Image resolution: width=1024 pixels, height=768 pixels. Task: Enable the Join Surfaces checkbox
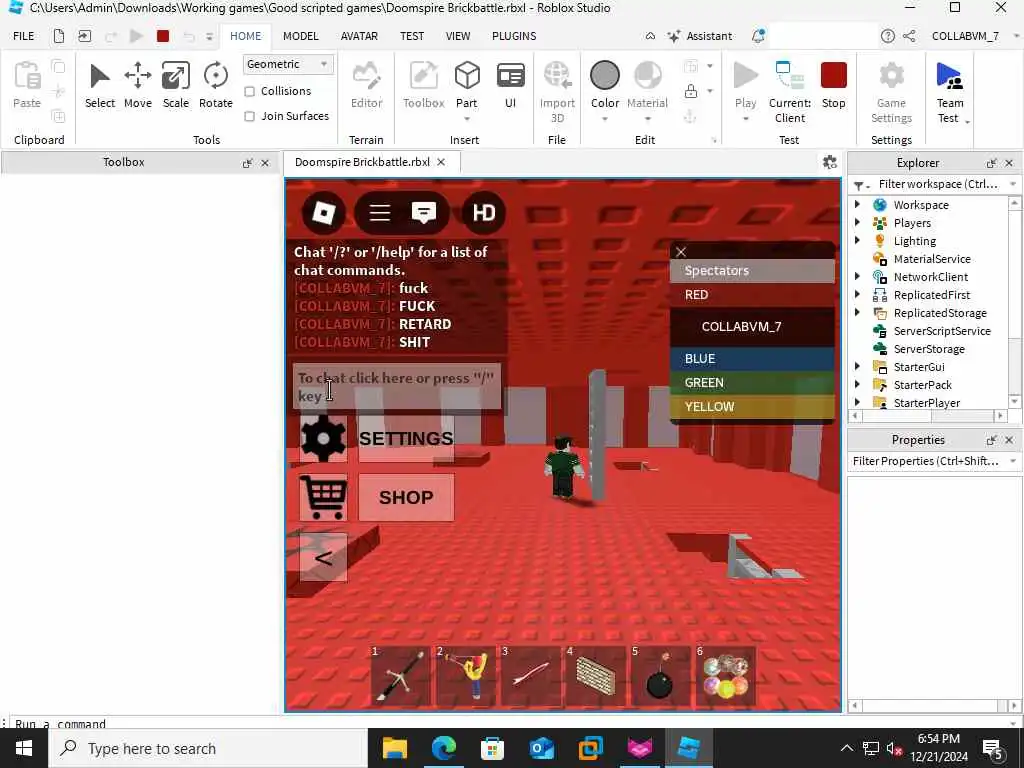point(249,116)
